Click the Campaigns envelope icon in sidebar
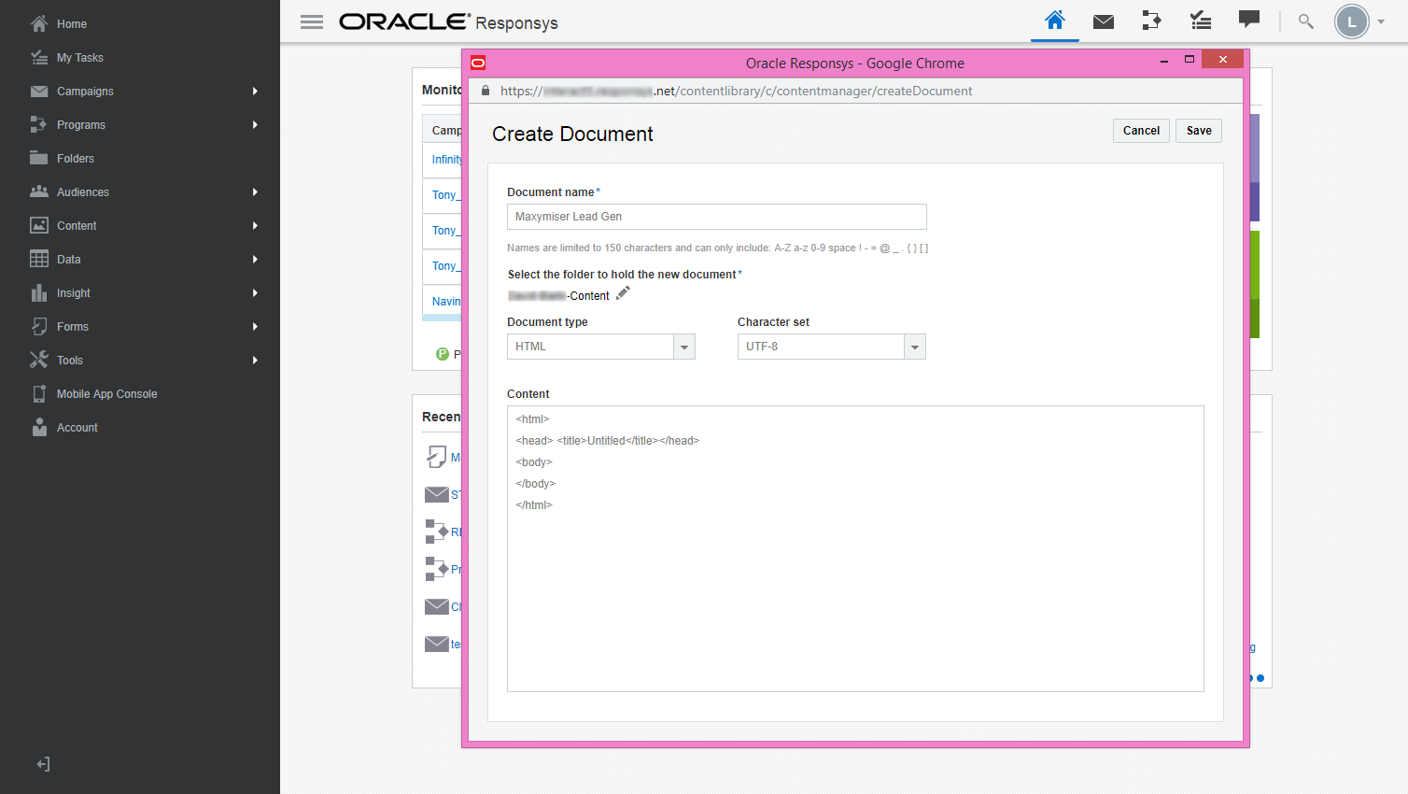Viewport: 1408px width, 794px height. click(x=39, y=91)
